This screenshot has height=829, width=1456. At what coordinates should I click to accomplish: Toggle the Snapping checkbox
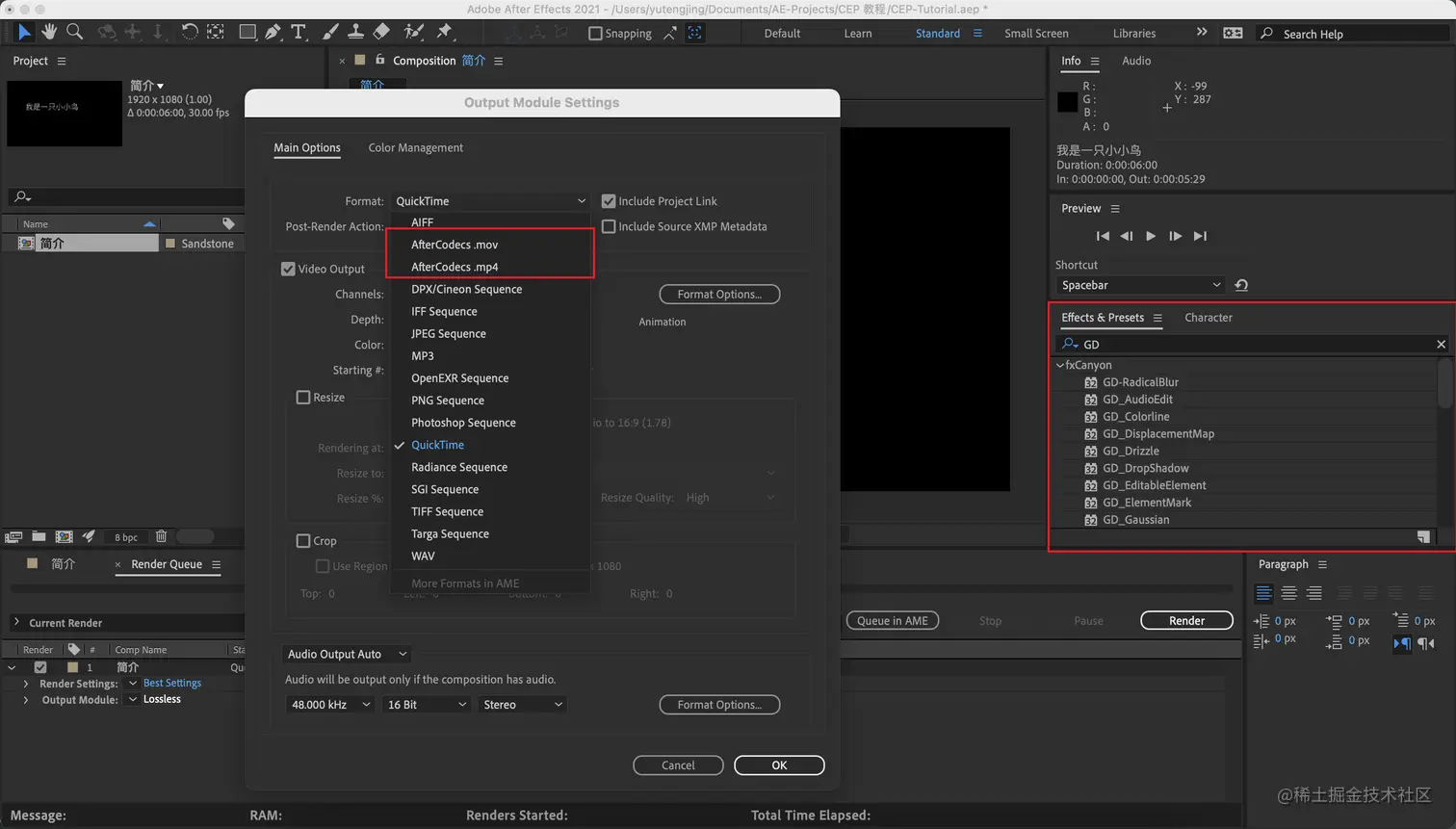595,34
